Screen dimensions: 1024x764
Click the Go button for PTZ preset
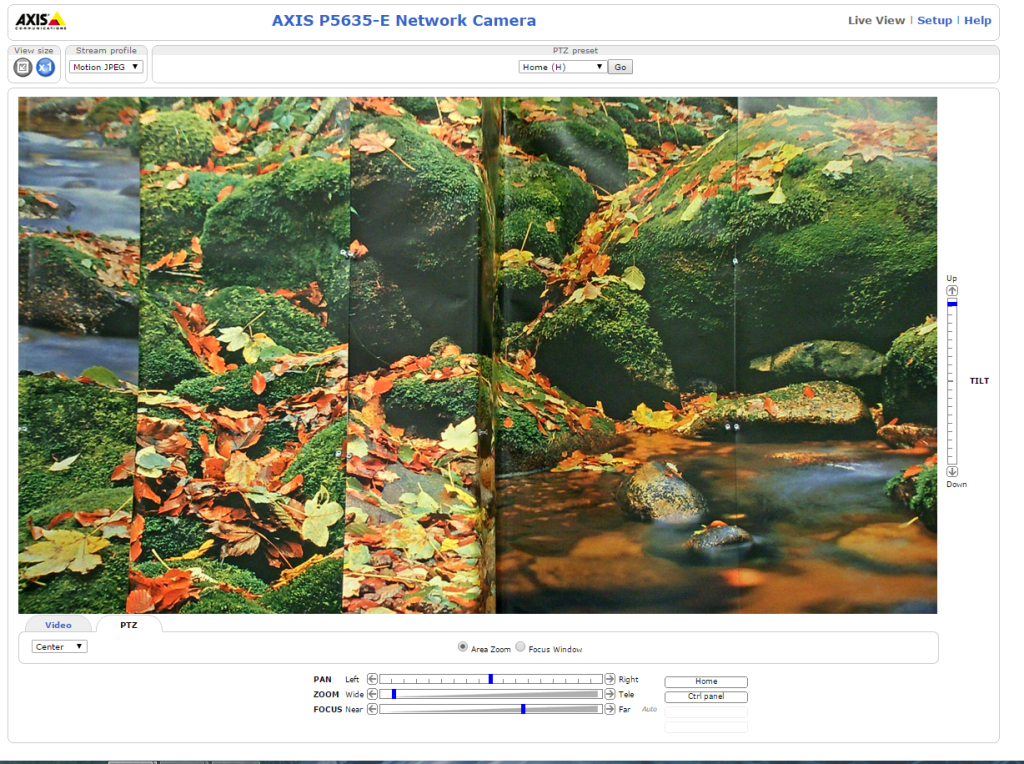point(620,66)
